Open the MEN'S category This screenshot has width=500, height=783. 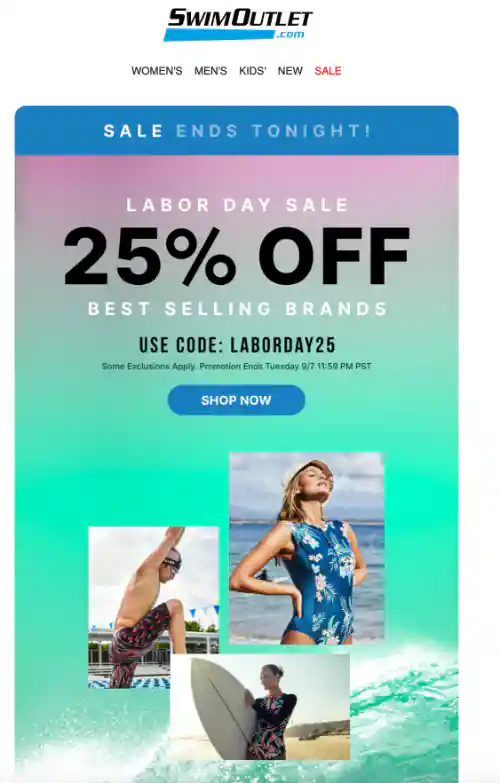(210, 71)
